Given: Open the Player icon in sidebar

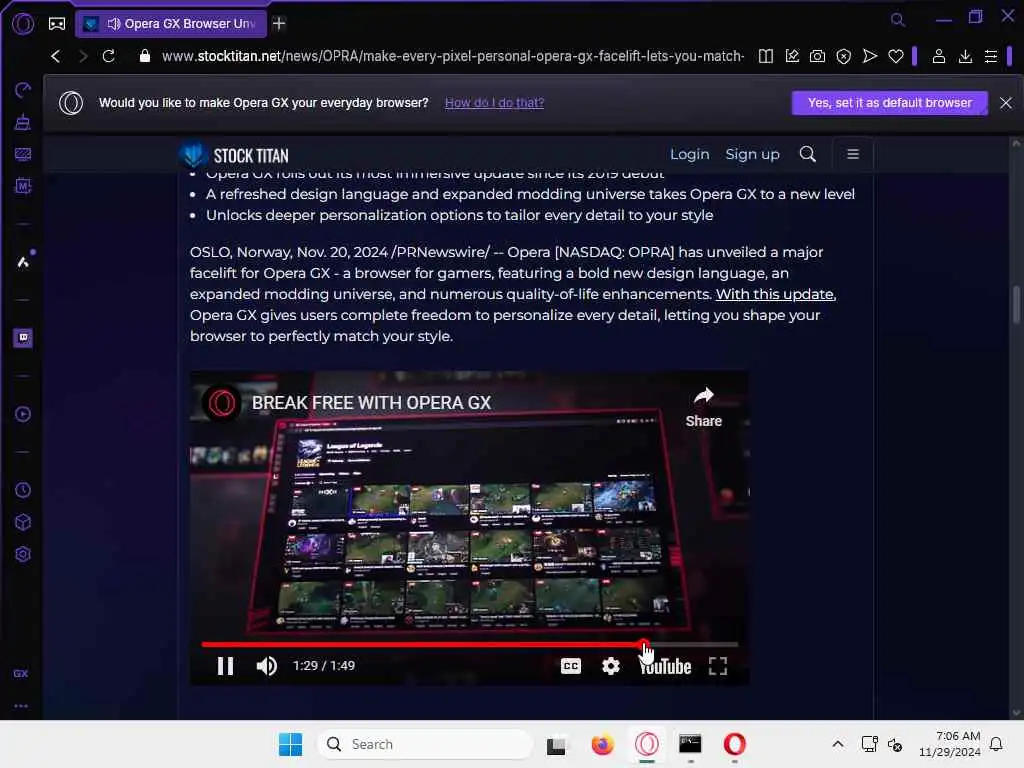Looking at the screenshot, I should [23, 414].
